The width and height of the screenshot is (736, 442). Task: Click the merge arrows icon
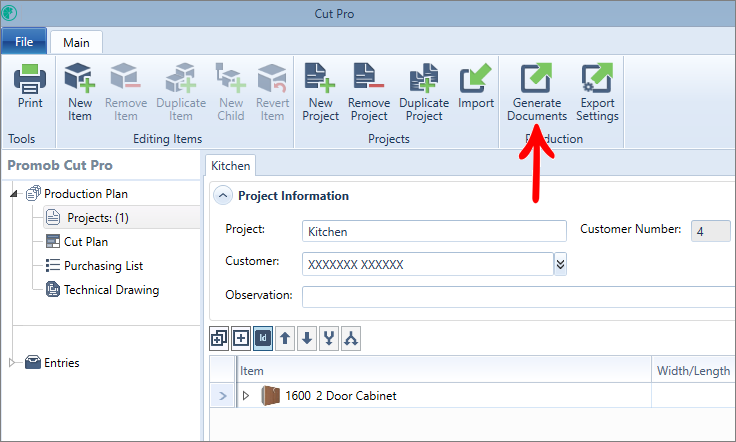(x=329, y=338)
